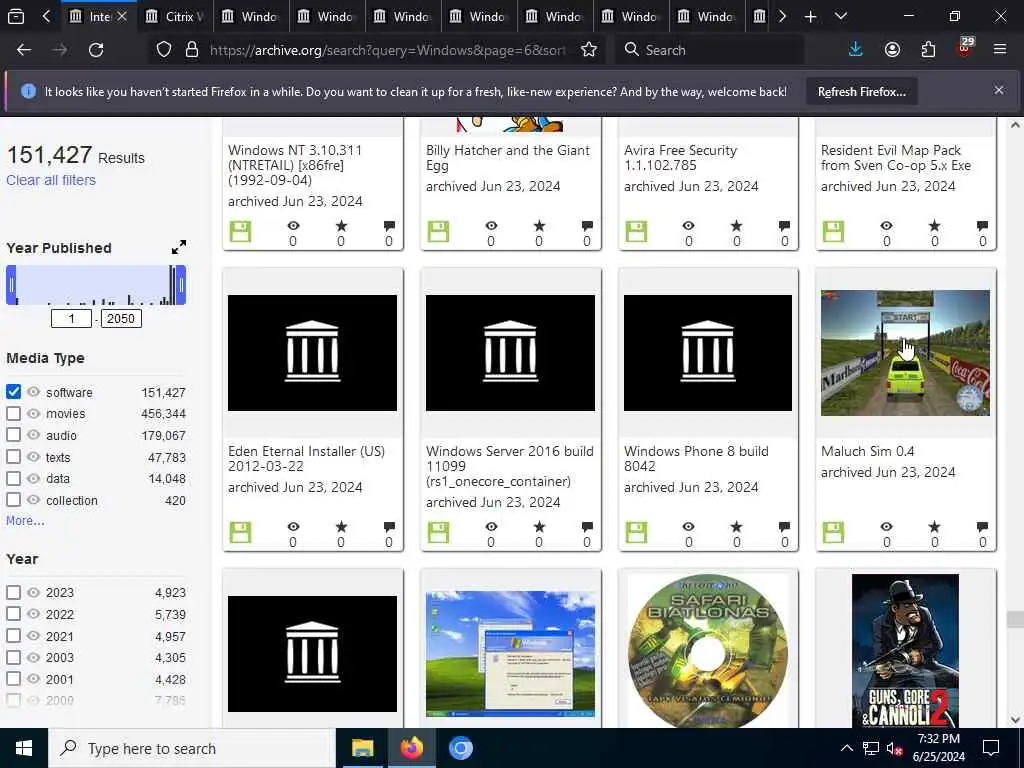List all tabs dropdown arrow
The image size is (1024, 768).
pyautogui.click(x=841, y=17)
